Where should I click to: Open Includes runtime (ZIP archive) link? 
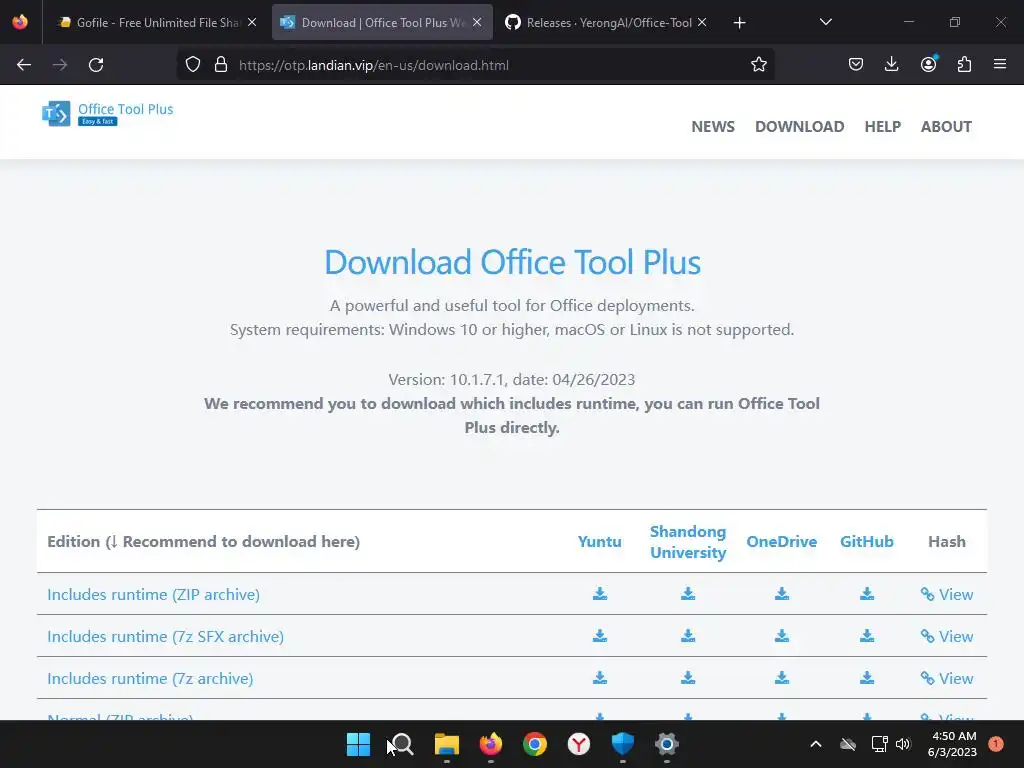pos(153,594)
